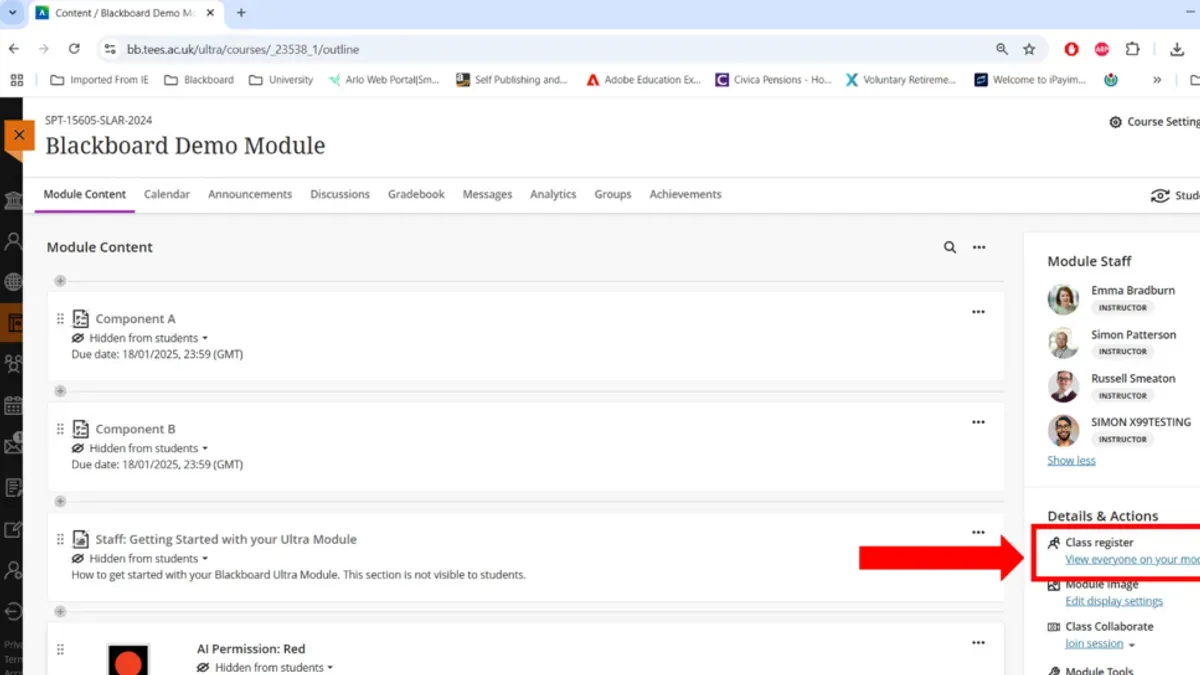
Task: Switch to the Calendar tab
Action: (167, 194)
